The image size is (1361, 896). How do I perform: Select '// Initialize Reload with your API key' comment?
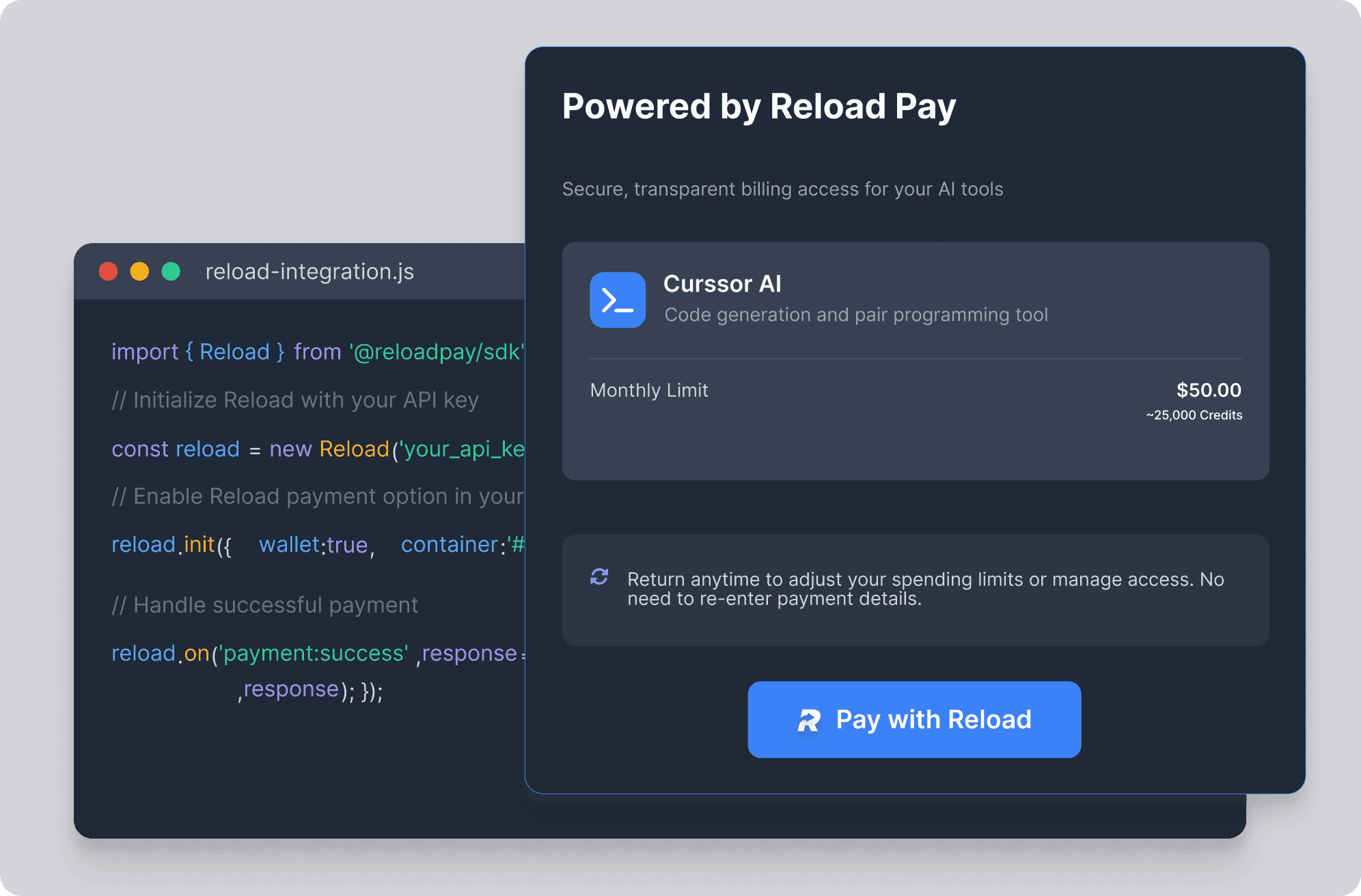tap(295, 400)
